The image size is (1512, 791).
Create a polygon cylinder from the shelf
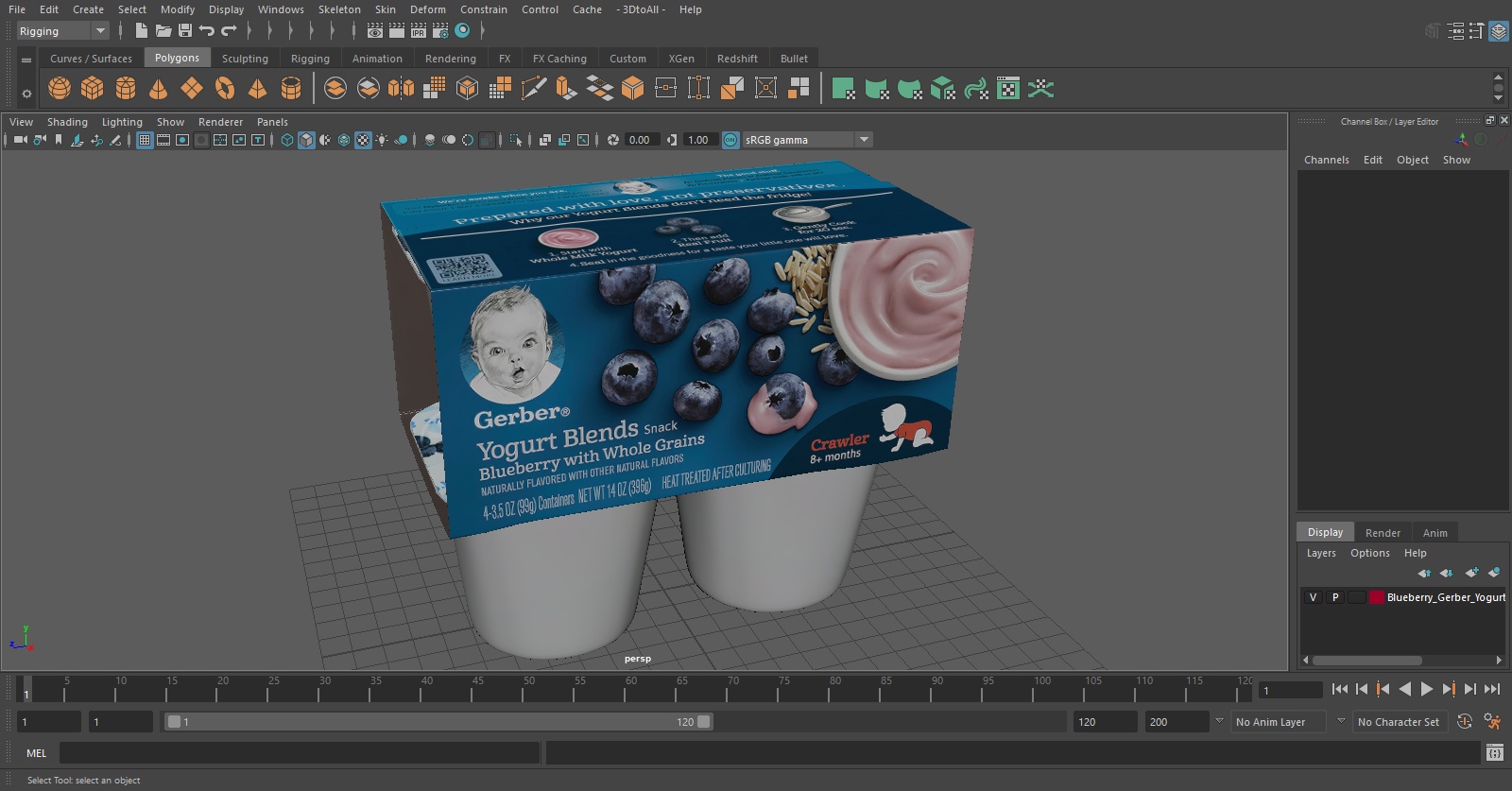pyautogui.click(x=126, y=89)
